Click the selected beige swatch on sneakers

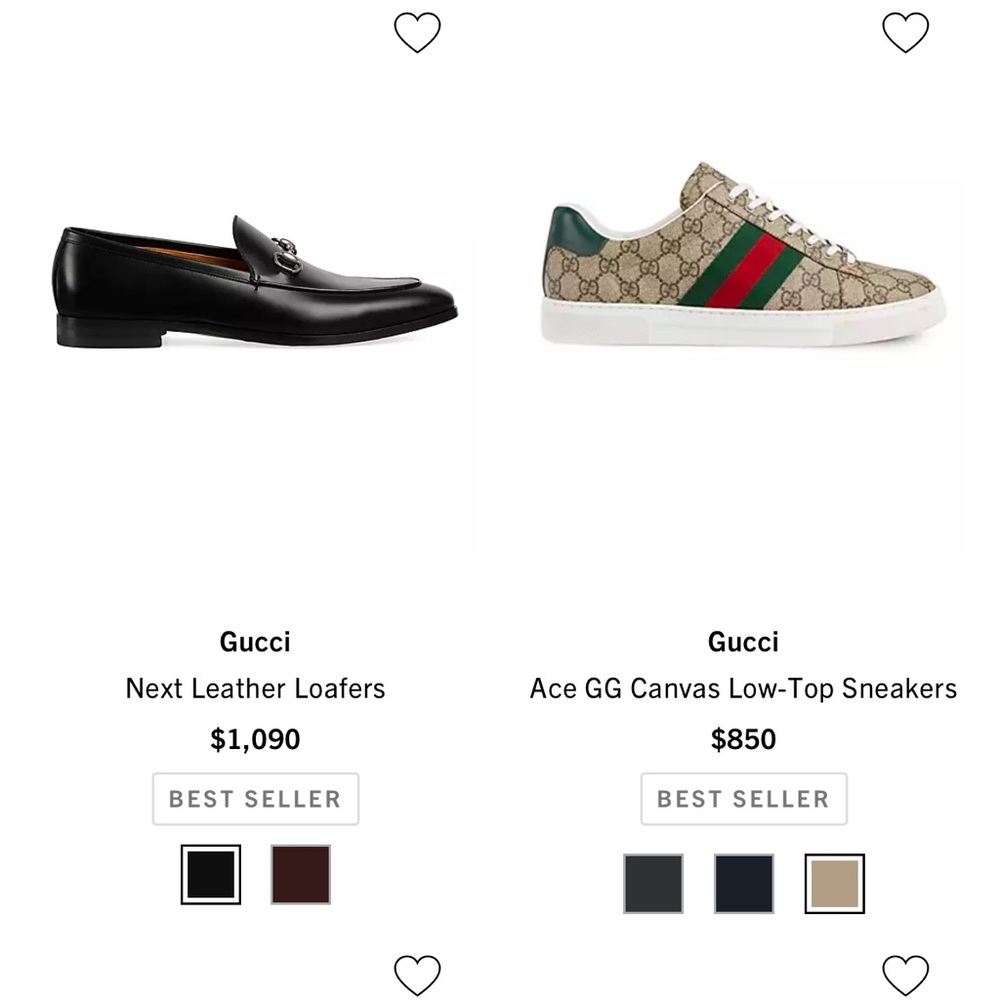click(x=833, y=884)
